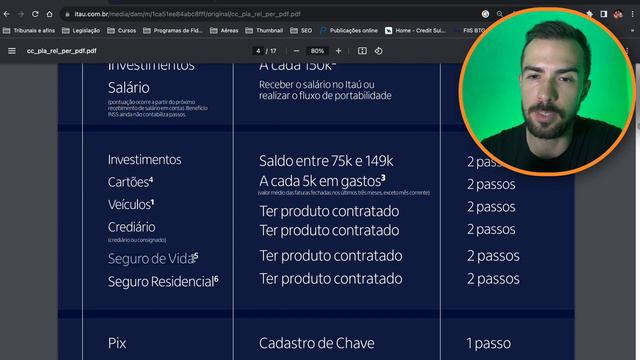Open the Aéreas bookmark folder
Screen dimensions: 640x360
[224, 31]
